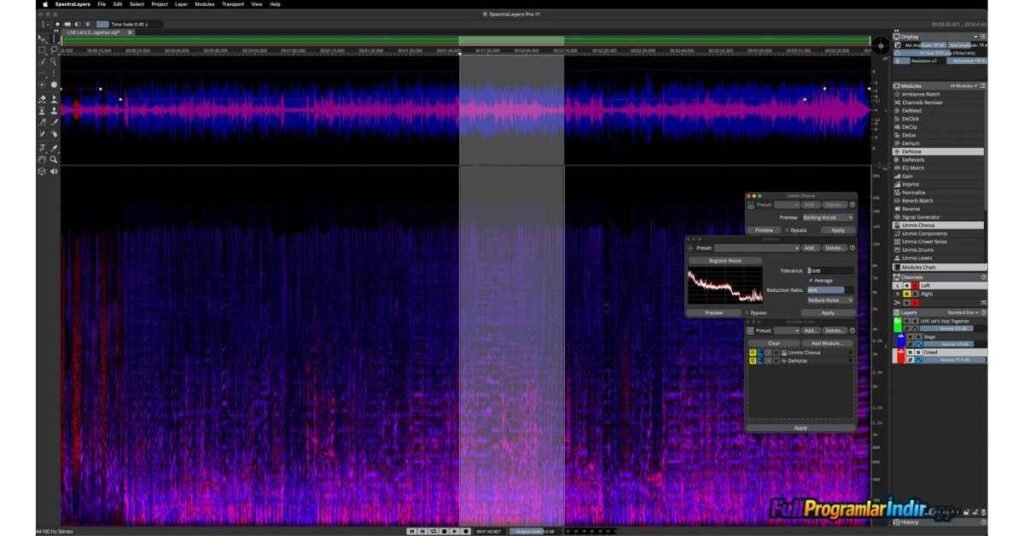Select the Channels Remixer module

point(938,102)
